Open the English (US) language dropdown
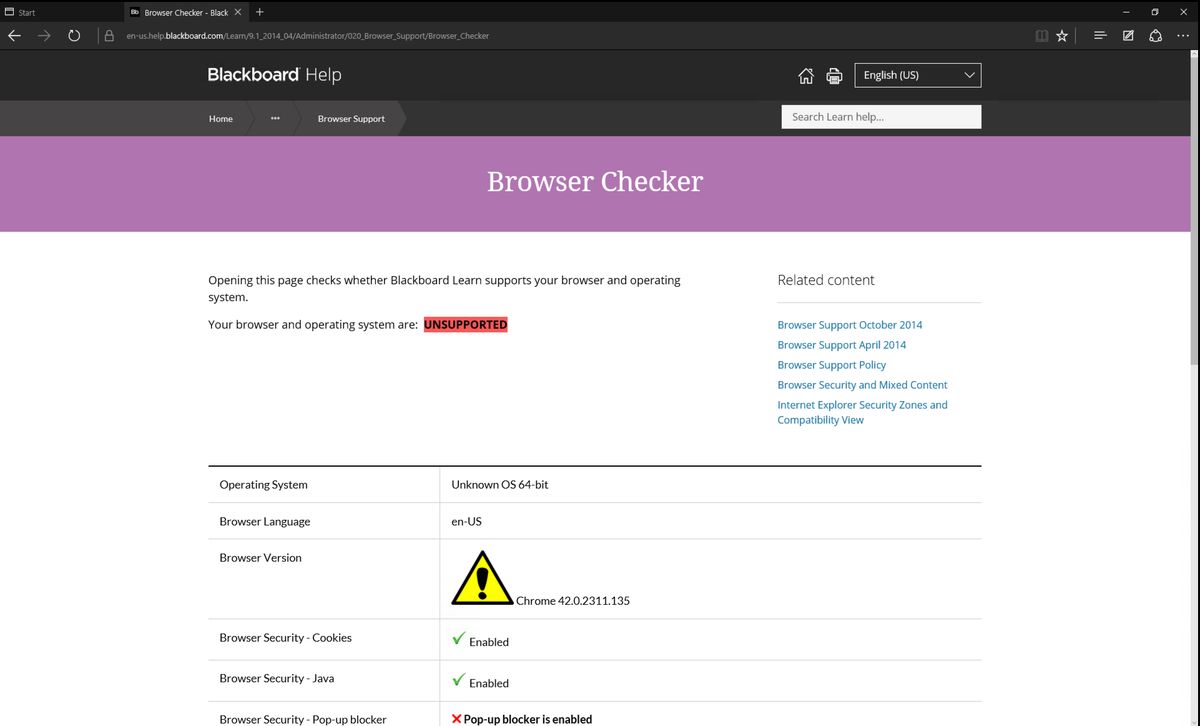 click(x=918, y=75)
